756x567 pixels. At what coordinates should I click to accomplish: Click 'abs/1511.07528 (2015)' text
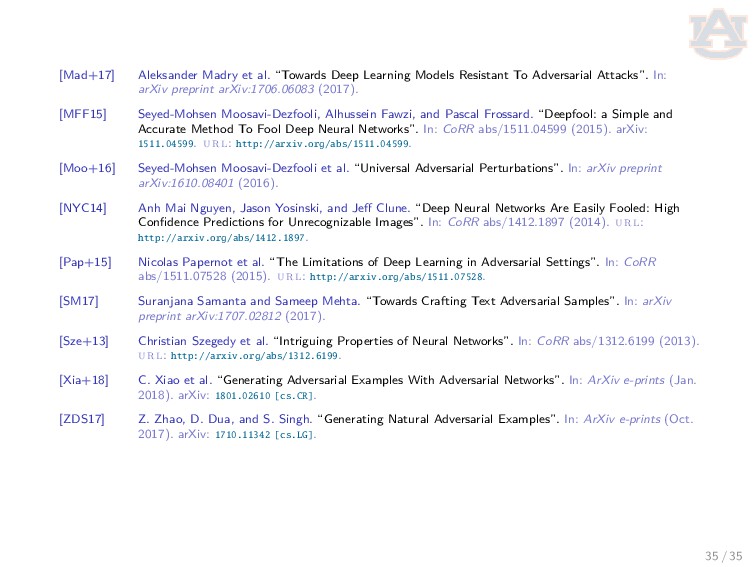[203, 276]
